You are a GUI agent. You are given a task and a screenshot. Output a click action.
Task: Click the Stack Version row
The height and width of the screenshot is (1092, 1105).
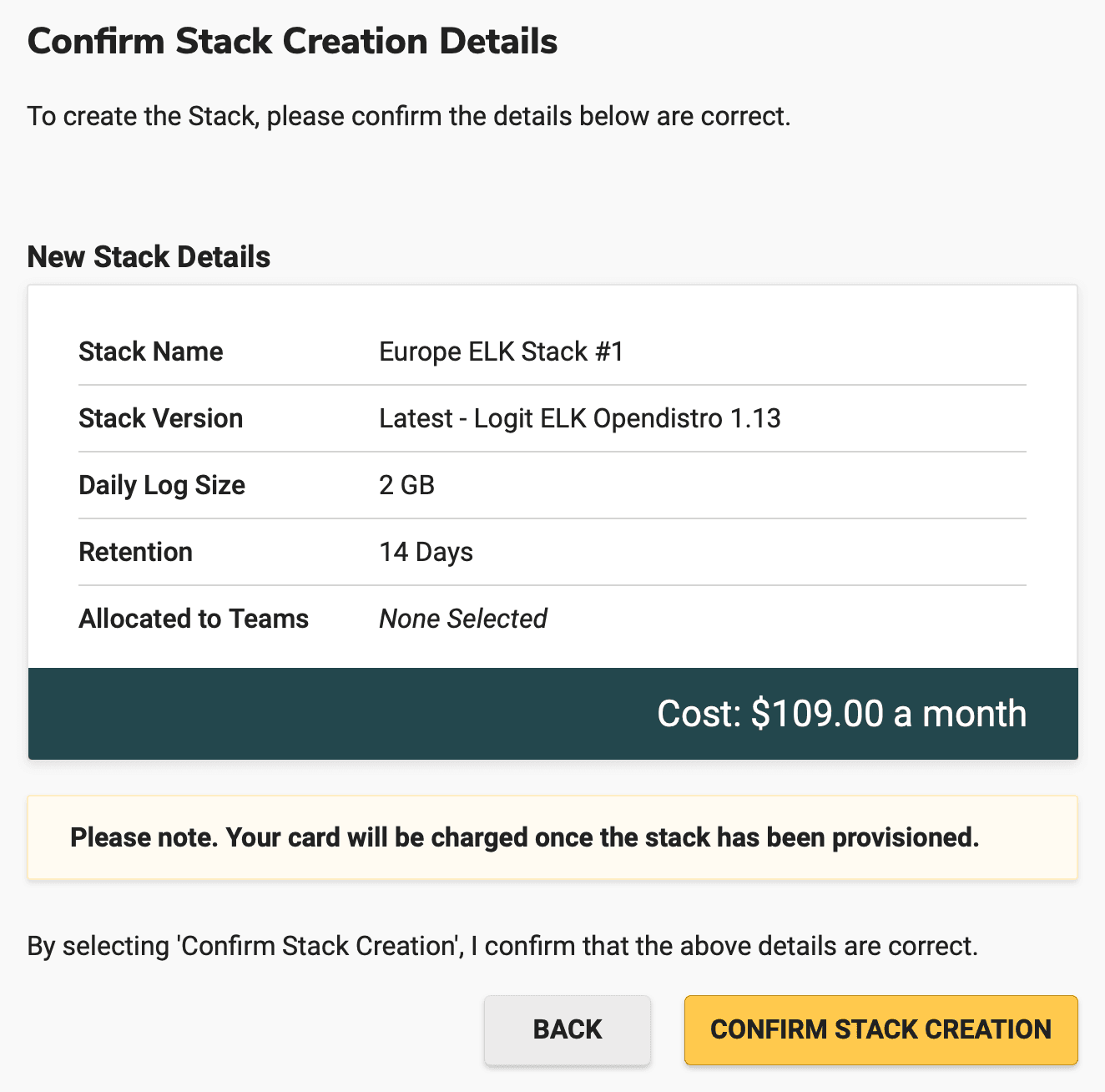(551, 418)
